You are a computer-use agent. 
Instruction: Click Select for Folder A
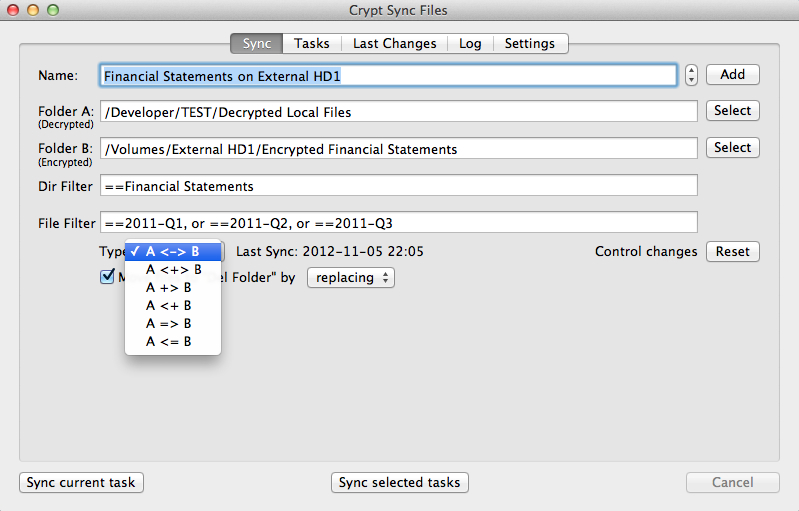click(732, 111)
